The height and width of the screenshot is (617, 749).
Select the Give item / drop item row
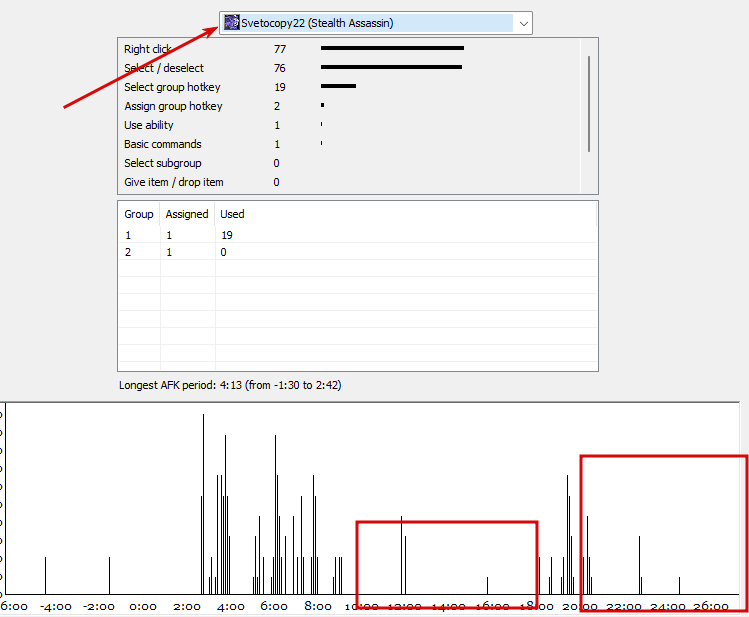pyautogui.click(x=349, y=182)
